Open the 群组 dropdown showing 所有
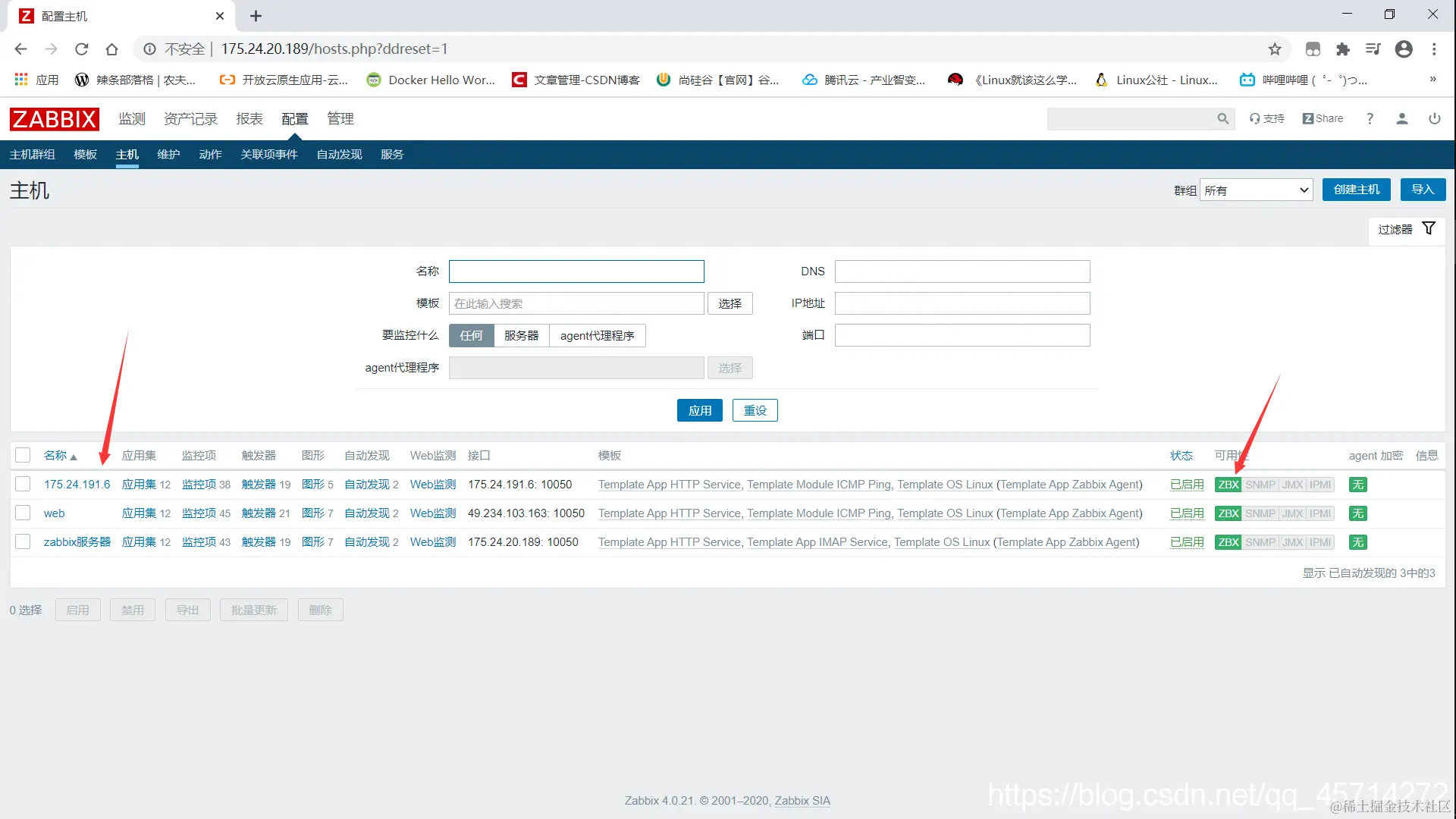Screen dimensions: 1456x819 (1257, 190)
